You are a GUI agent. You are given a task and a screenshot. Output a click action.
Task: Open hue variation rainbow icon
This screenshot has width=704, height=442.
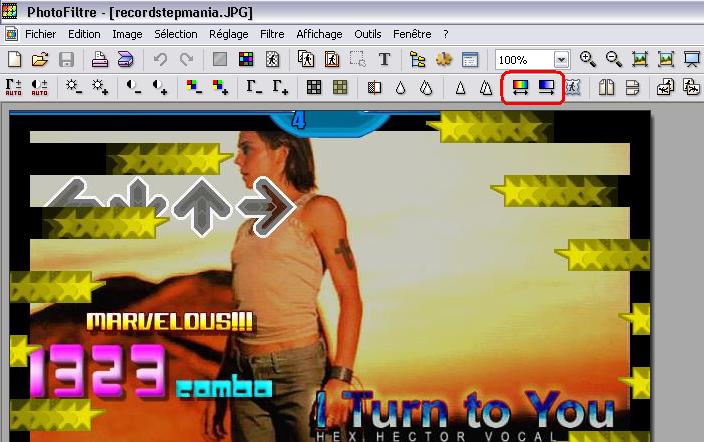coord(520,87)
